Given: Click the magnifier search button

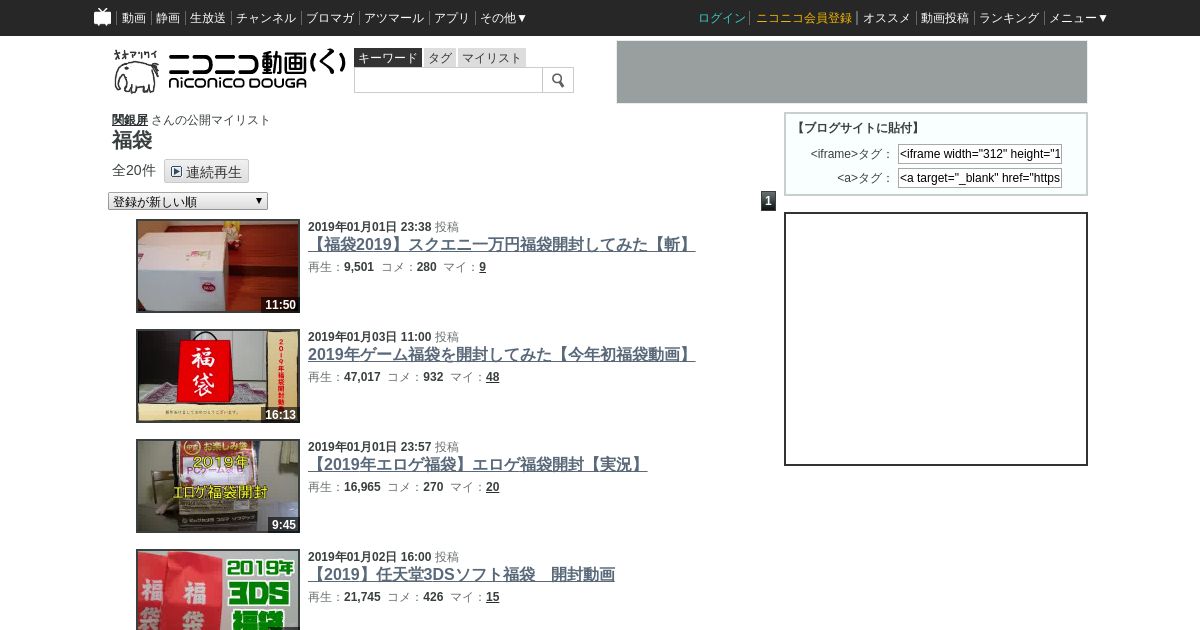Looking at the screenshot, I should tap(558, 80).
